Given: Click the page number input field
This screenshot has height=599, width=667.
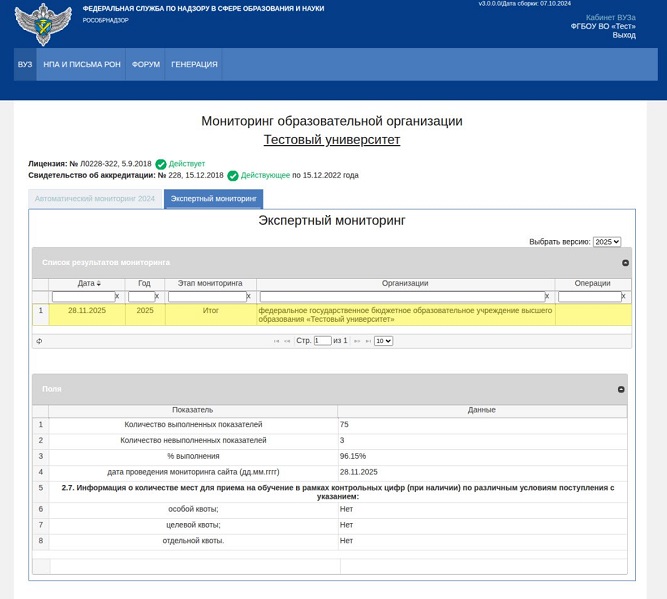Looking at the screenshot, I should (x=322, y=341).
